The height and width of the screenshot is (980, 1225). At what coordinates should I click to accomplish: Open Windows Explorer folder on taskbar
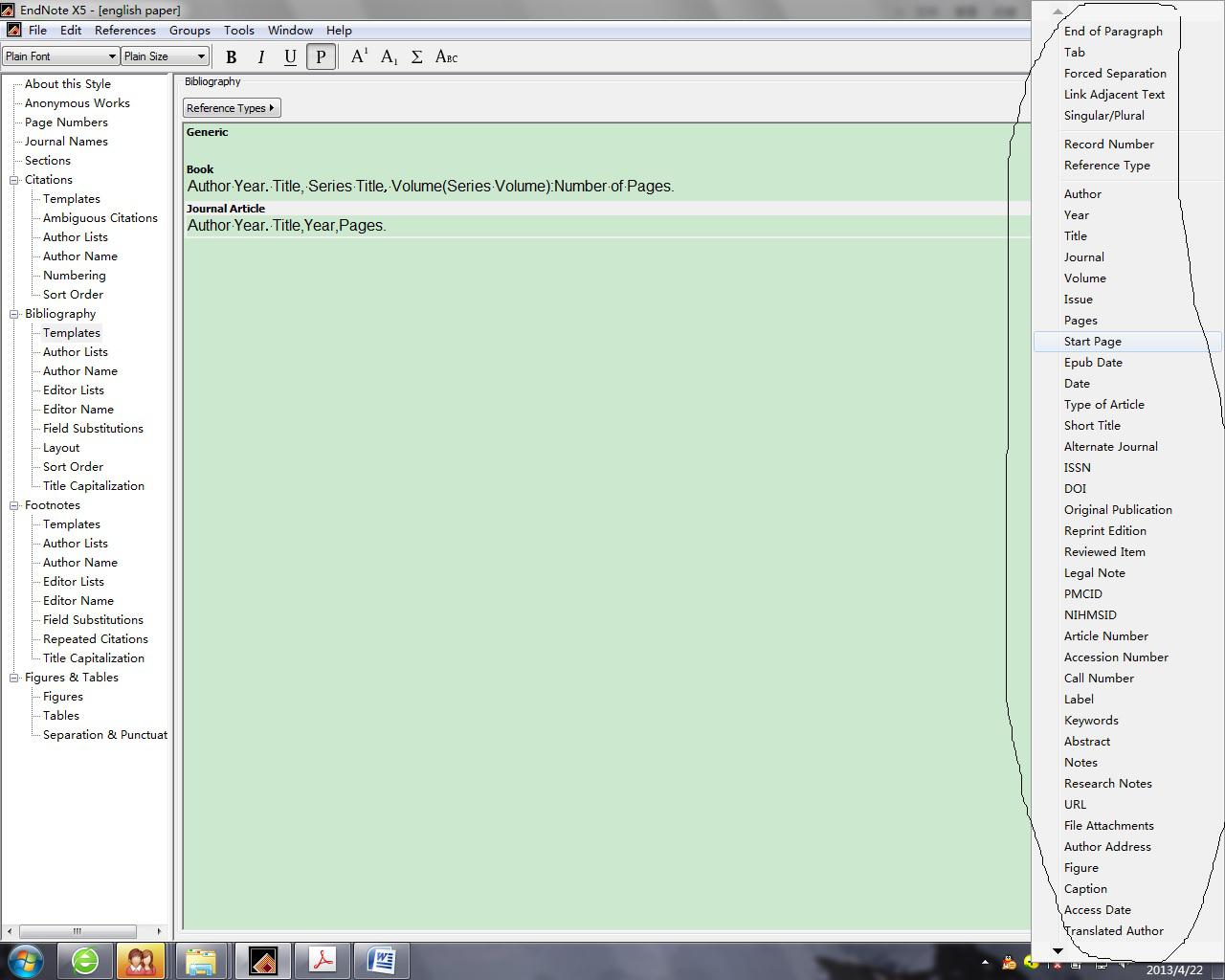click(201, 960)
